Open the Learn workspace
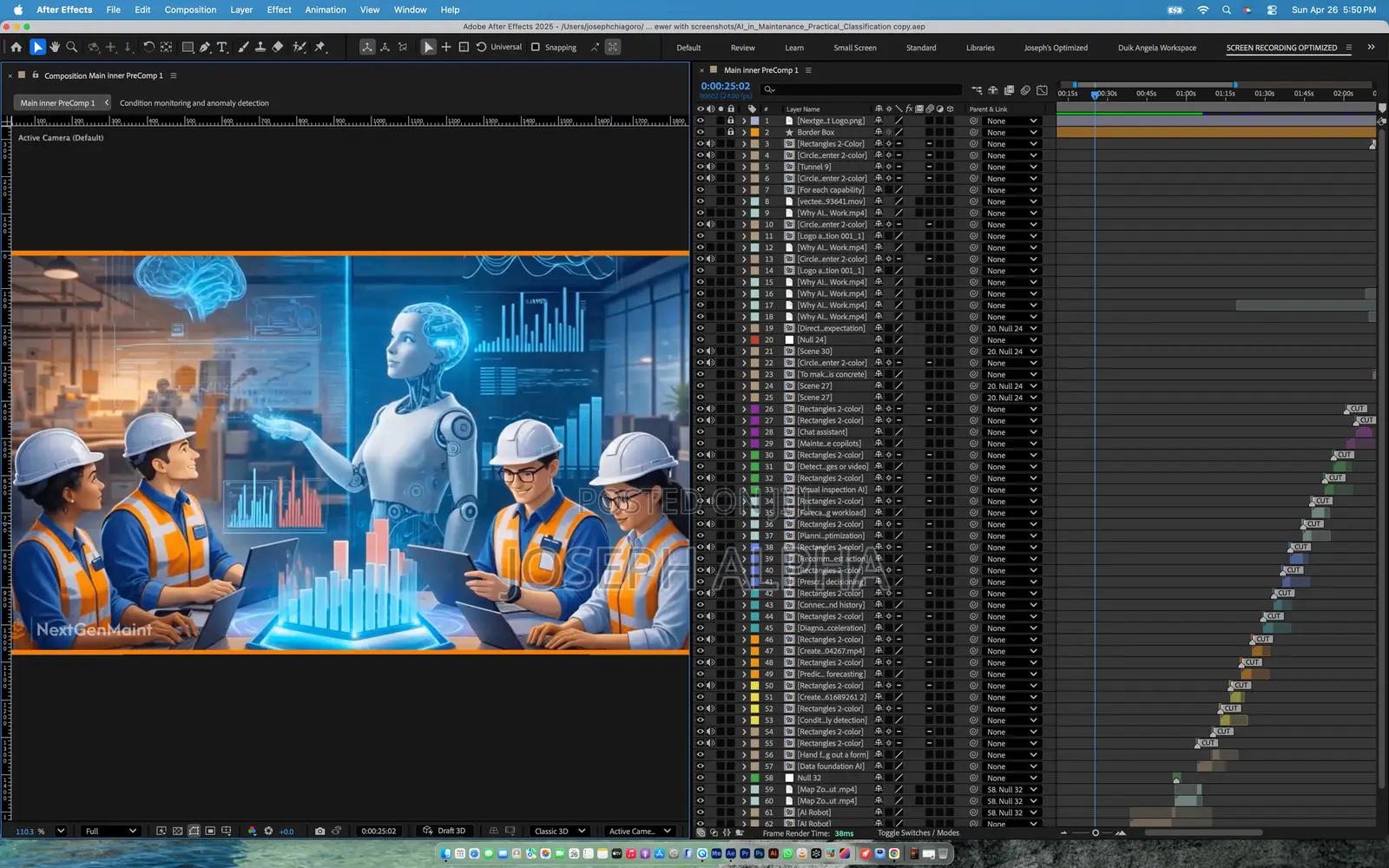Screen dimensions: 1389x868 [794, 48]
